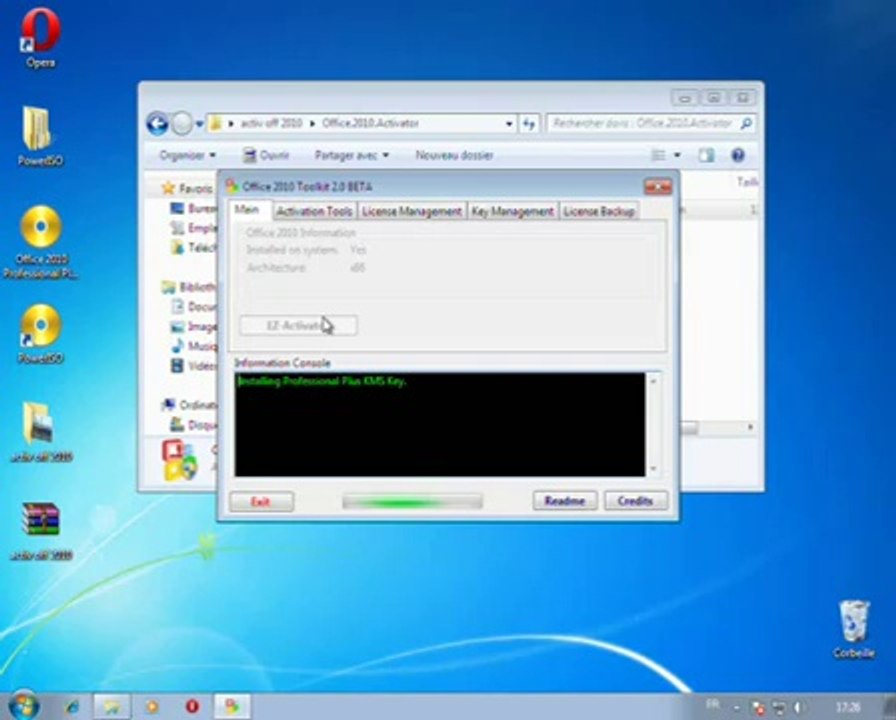
Task: Click the Information Console output area
Action: [439, 424]
